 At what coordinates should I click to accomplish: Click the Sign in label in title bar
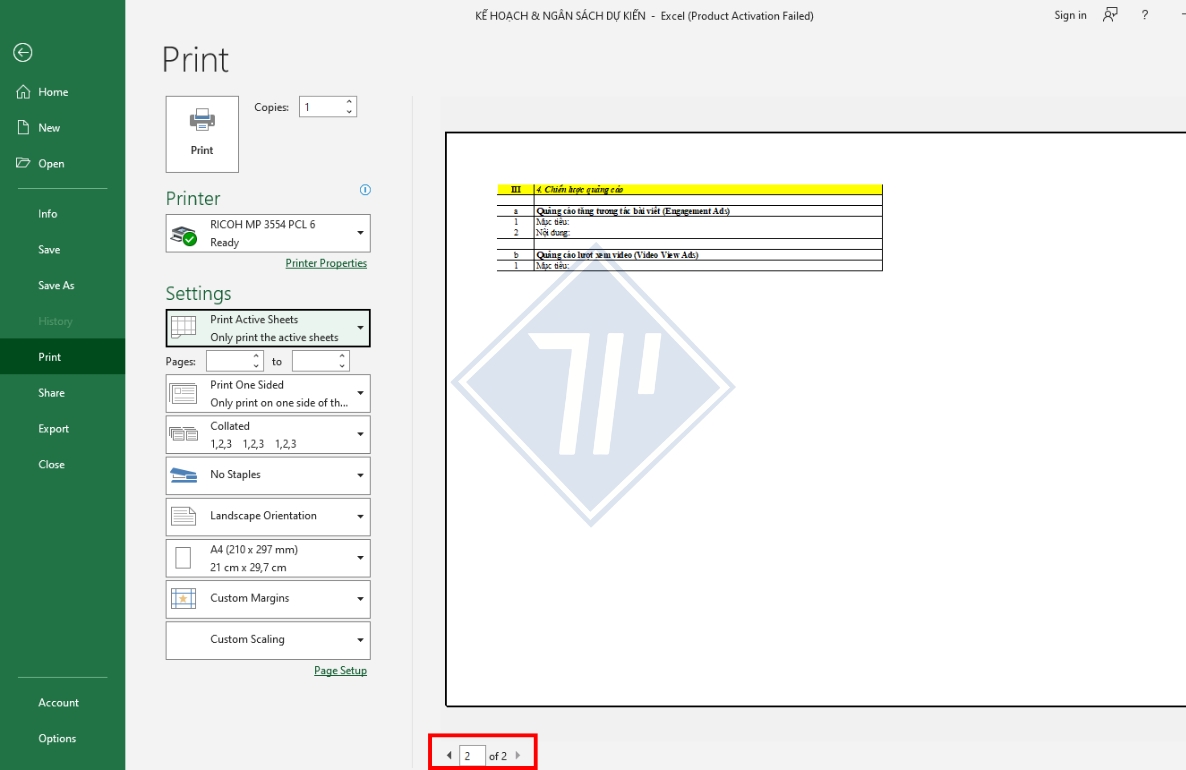[1068, 15]
